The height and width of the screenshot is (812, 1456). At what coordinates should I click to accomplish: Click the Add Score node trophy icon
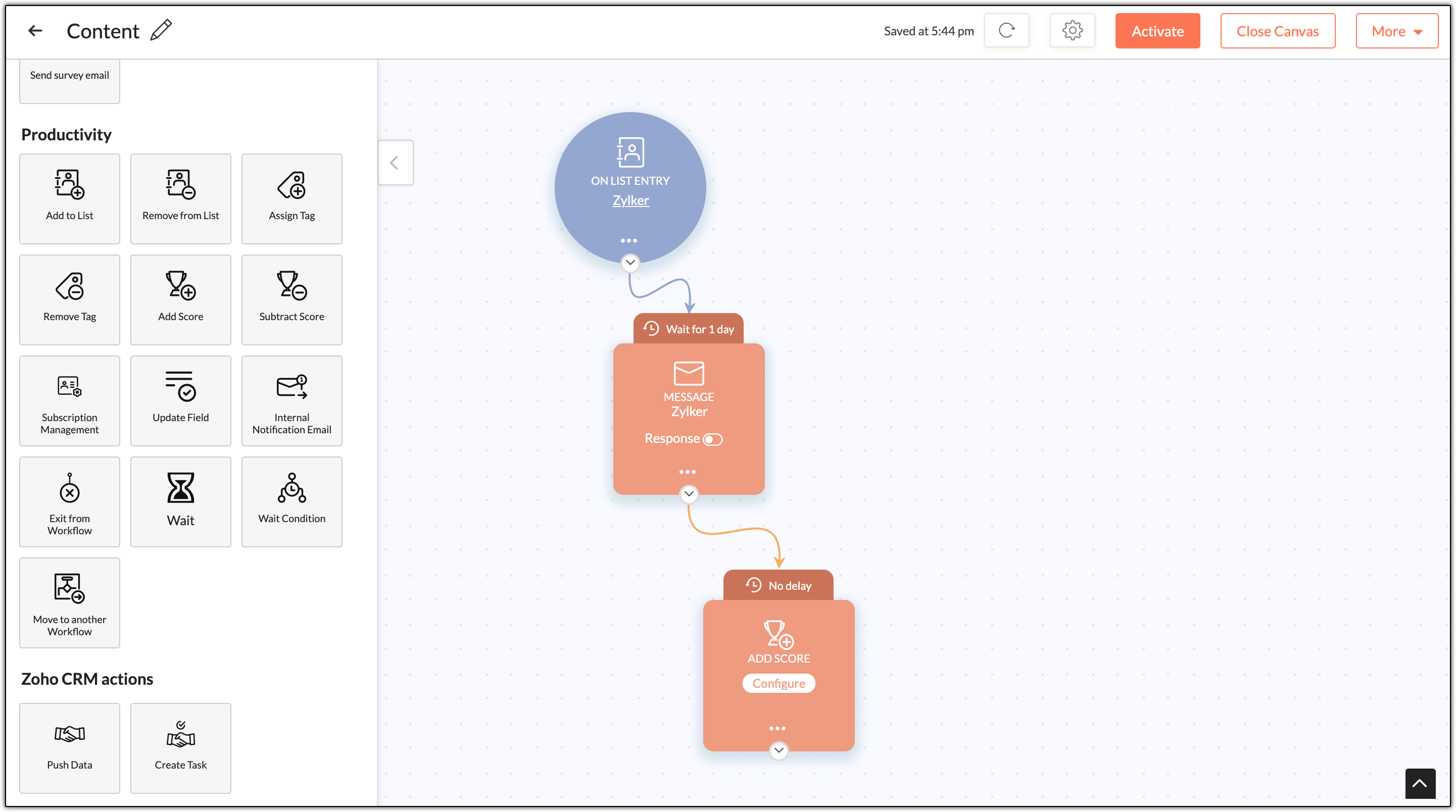pyautogui.click(x=779, y=634)
